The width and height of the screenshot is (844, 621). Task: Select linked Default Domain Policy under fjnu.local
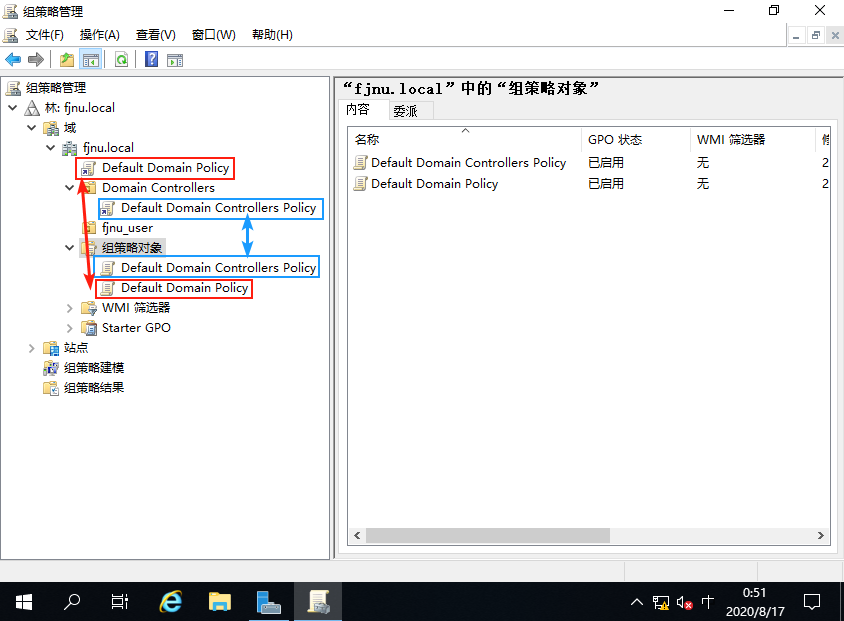coord(165,168)
